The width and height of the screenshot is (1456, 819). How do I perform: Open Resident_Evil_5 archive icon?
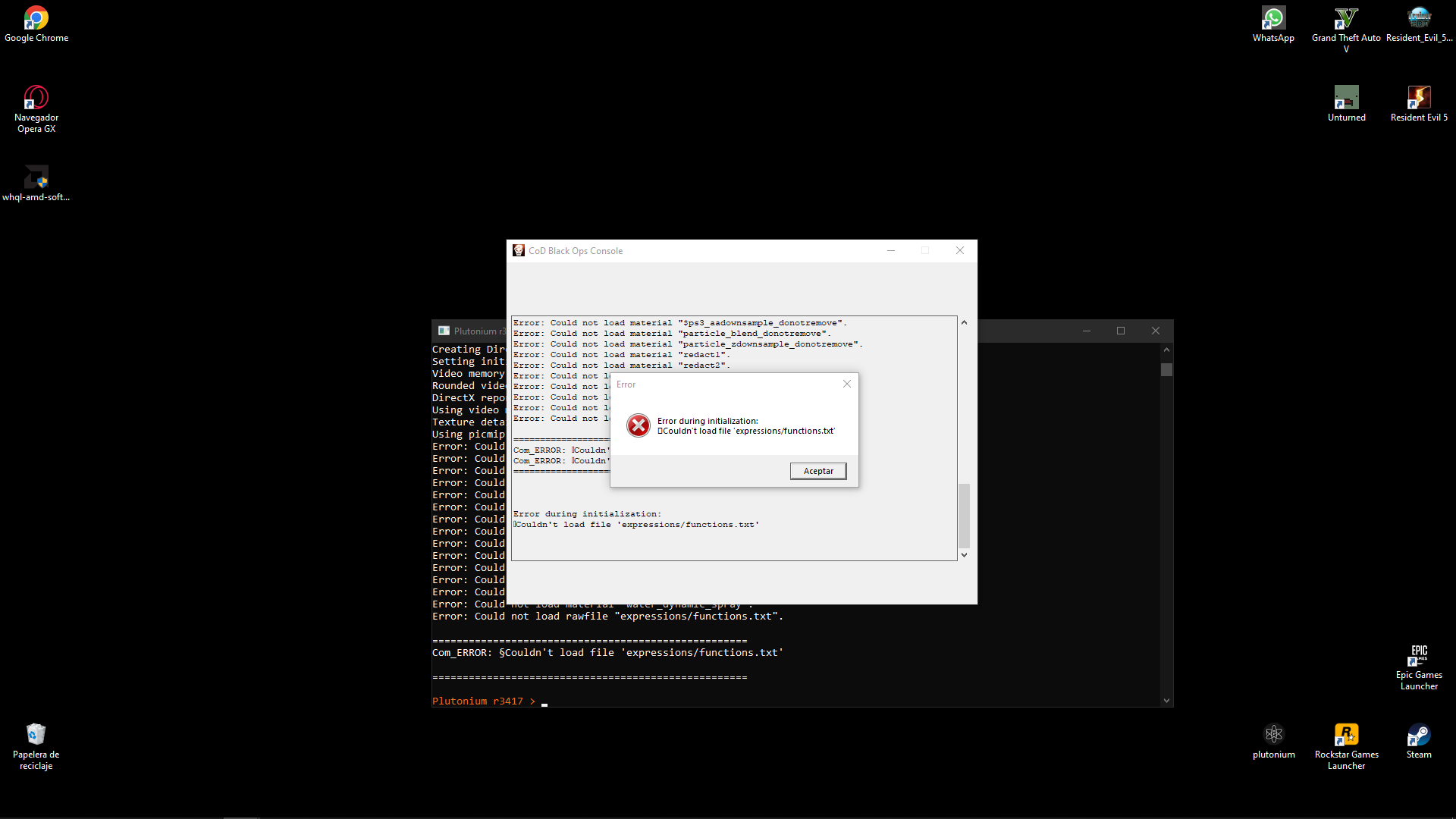(x=1419, y=24)
